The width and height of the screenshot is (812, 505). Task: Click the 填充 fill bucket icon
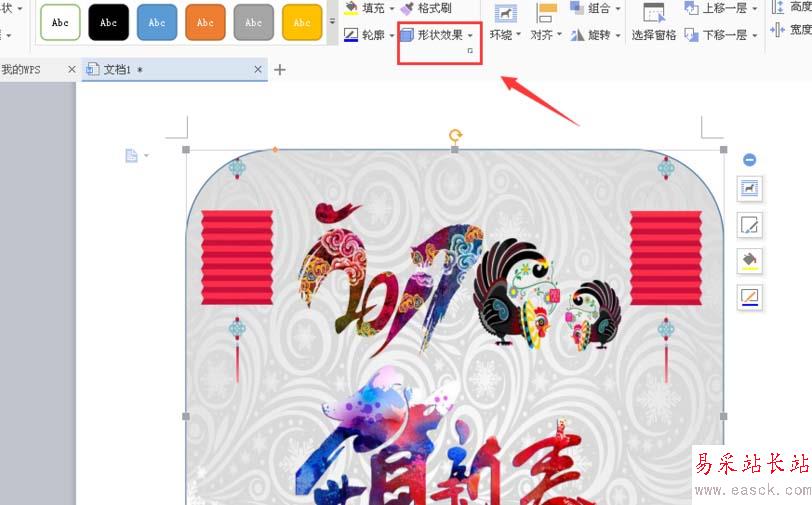coord(352,8)
